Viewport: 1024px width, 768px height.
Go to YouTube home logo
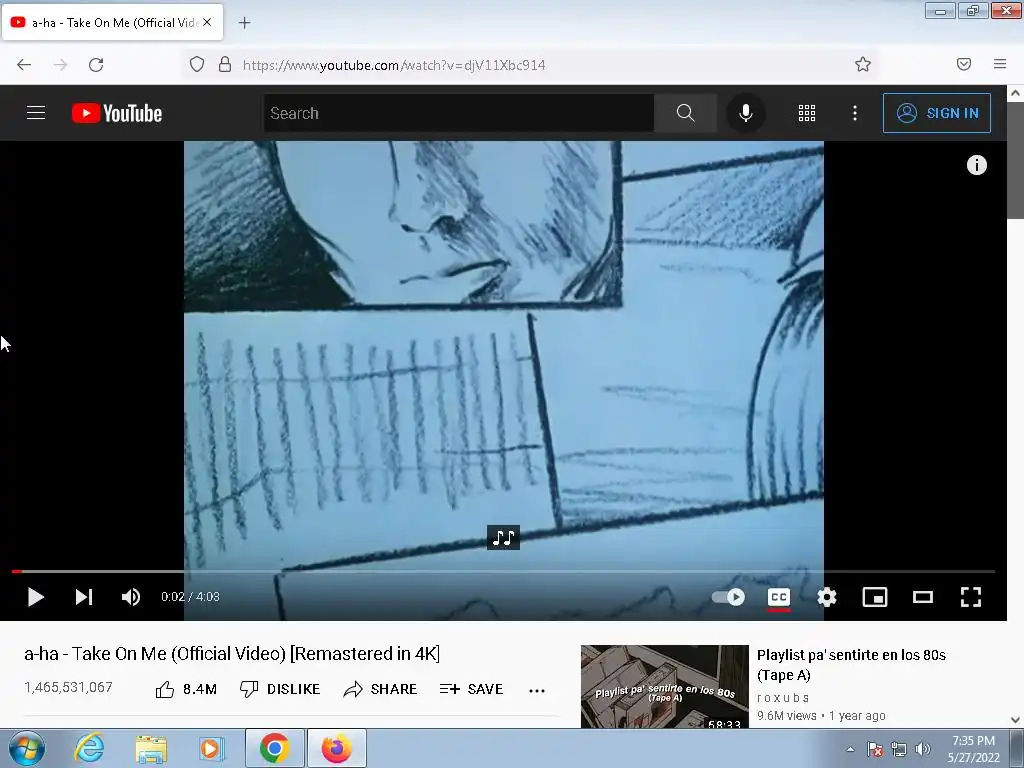(117, 113)
